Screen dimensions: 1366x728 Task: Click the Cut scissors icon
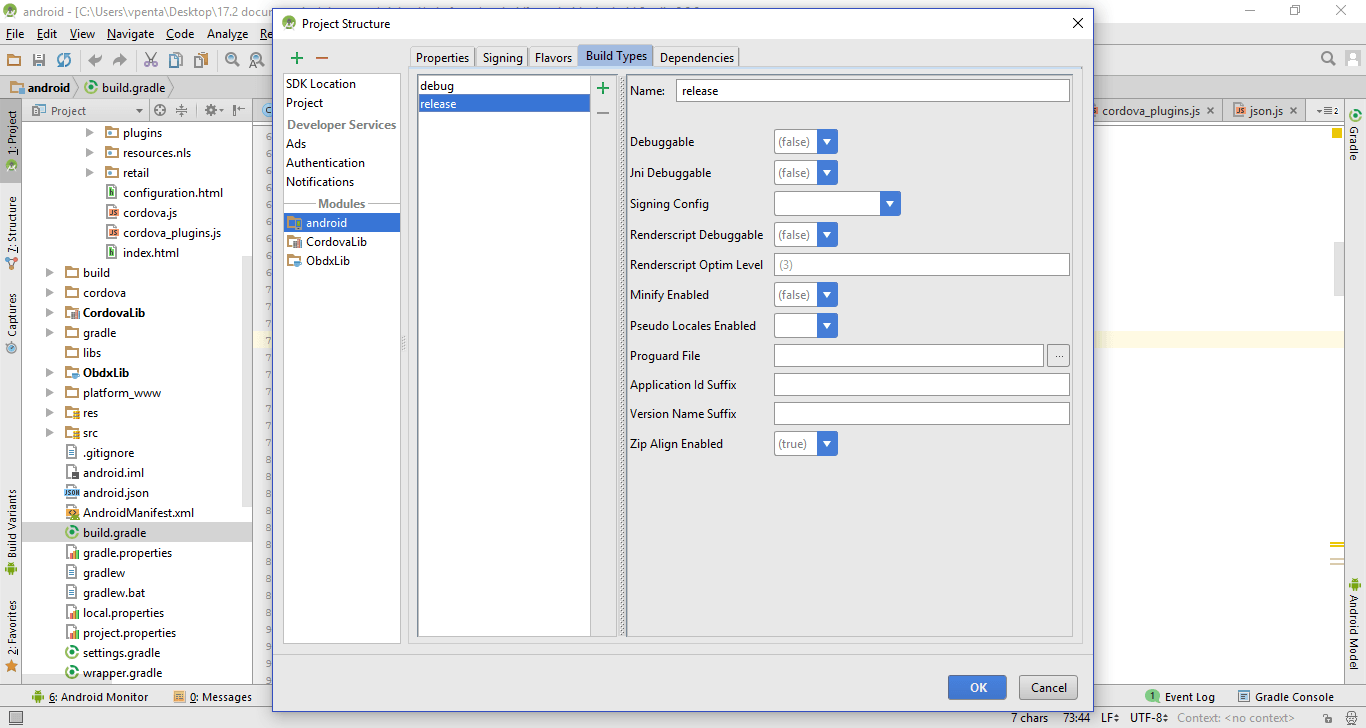pos(151,60)
